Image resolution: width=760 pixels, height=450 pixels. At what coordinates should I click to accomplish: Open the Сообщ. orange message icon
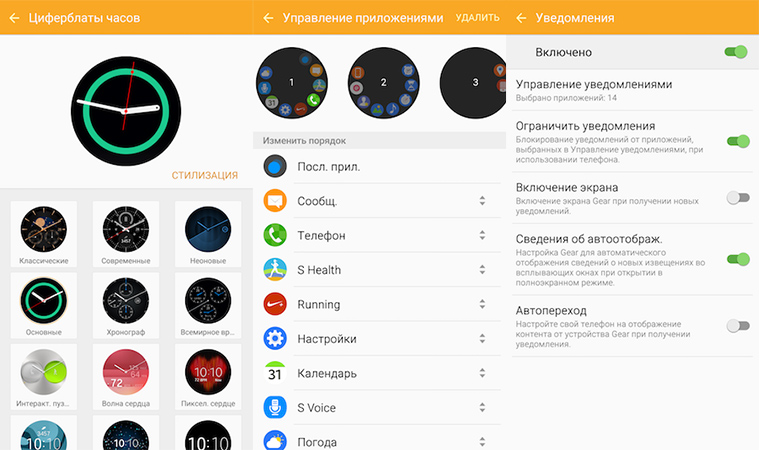pos(275,201)
